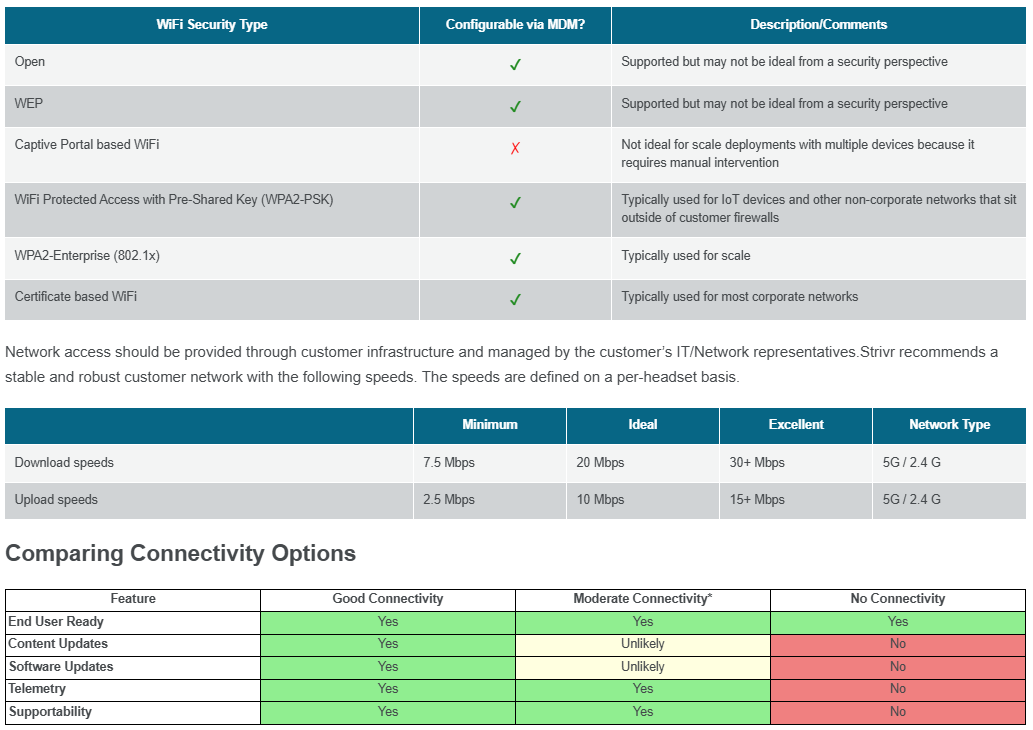Select the 'WiFi Security Type' column header

coord(212,25)
